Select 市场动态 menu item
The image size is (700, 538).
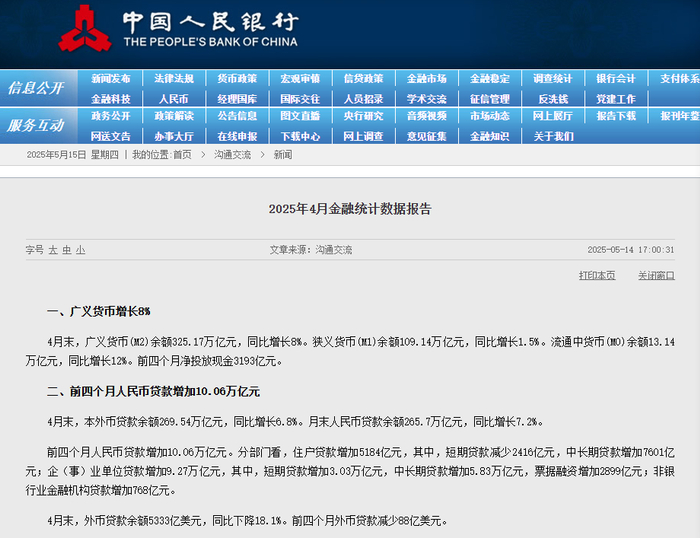(x=490, y=116)
